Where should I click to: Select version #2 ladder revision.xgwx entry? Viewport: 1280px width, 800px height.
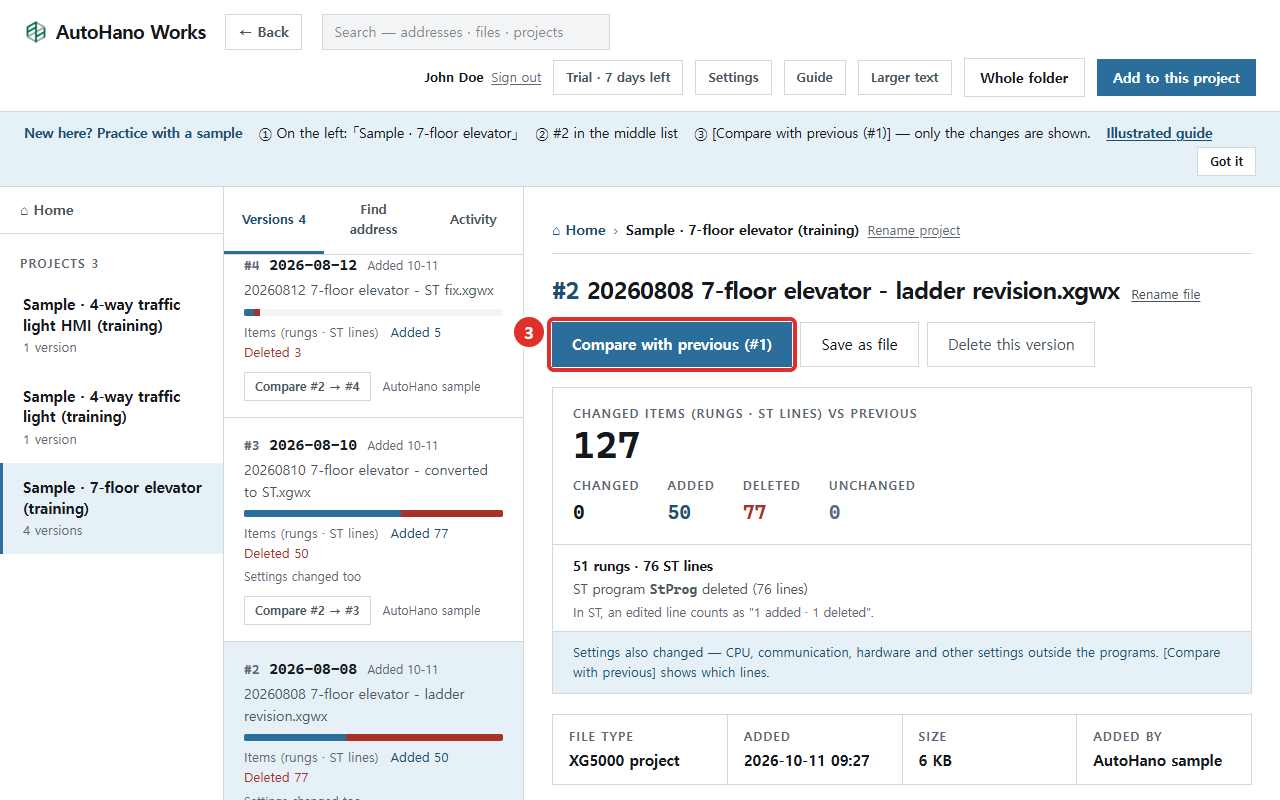tap(373, 720)
